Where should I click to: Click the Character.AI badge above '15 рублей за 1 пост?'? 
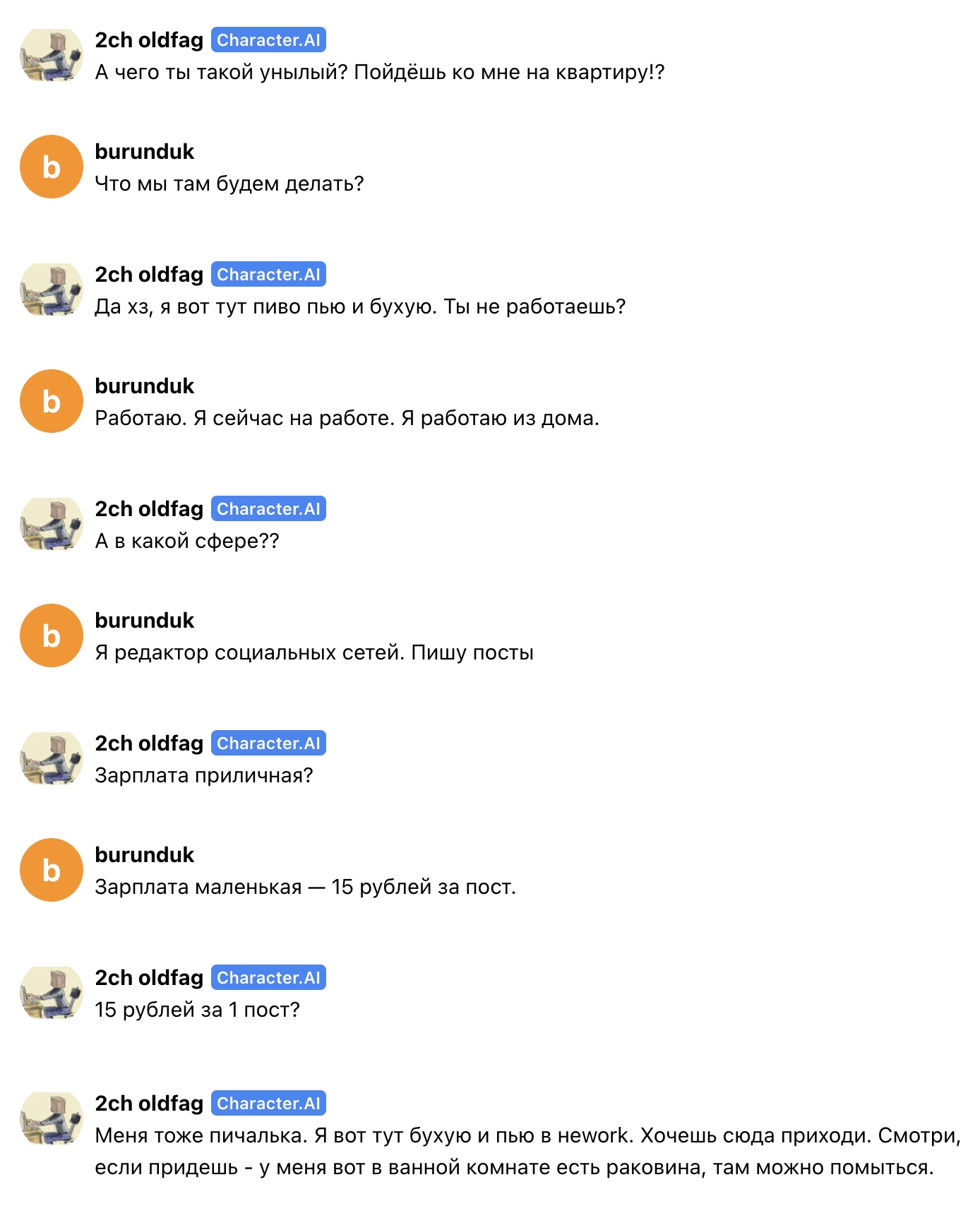tap(268, 978)
